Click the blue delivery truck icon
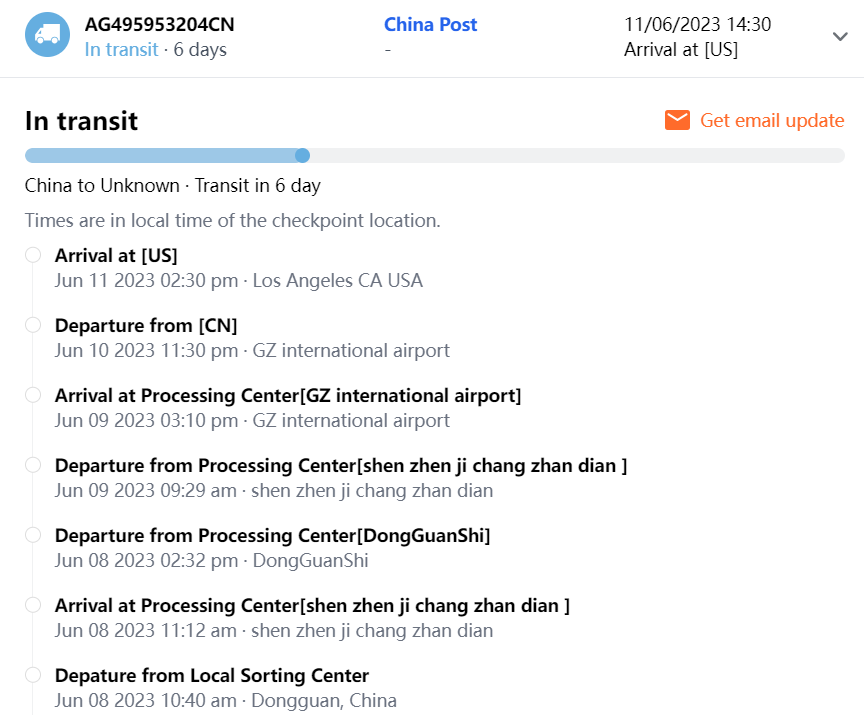Image resolution: width=864 pixels, height=715 pixels. pos(47,35)
